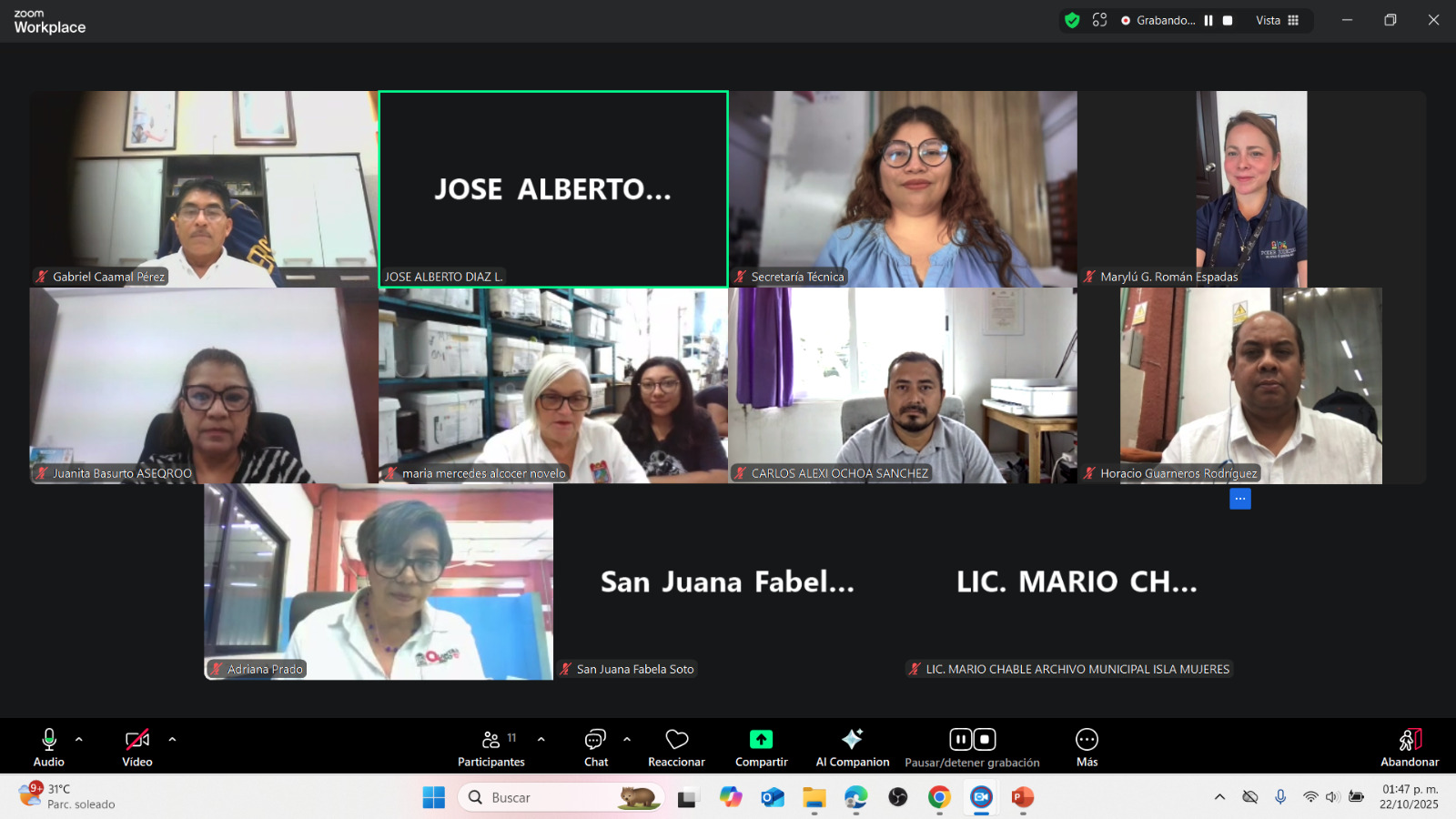The image size is (1456, 819).
Task: Stop recording in the top bar
Action: tap(1228, 20)
